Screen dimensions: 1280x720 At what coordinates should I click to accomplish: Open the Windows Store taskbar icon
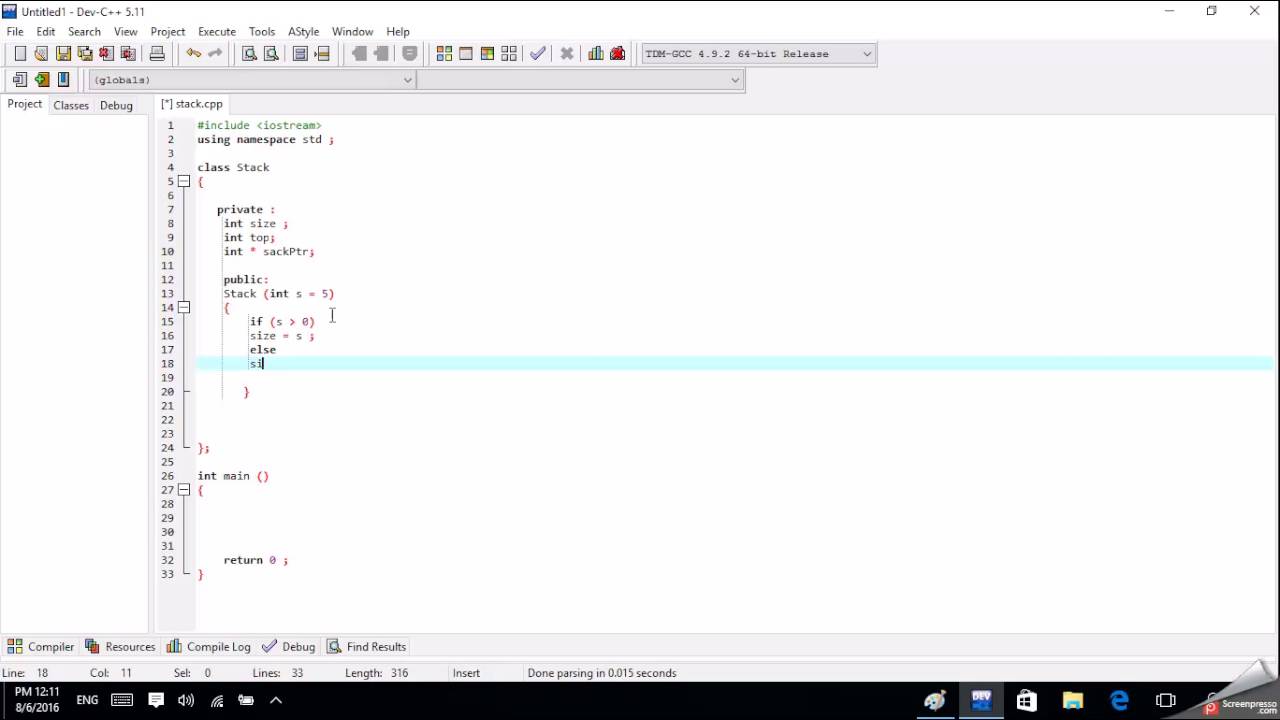1027,700
